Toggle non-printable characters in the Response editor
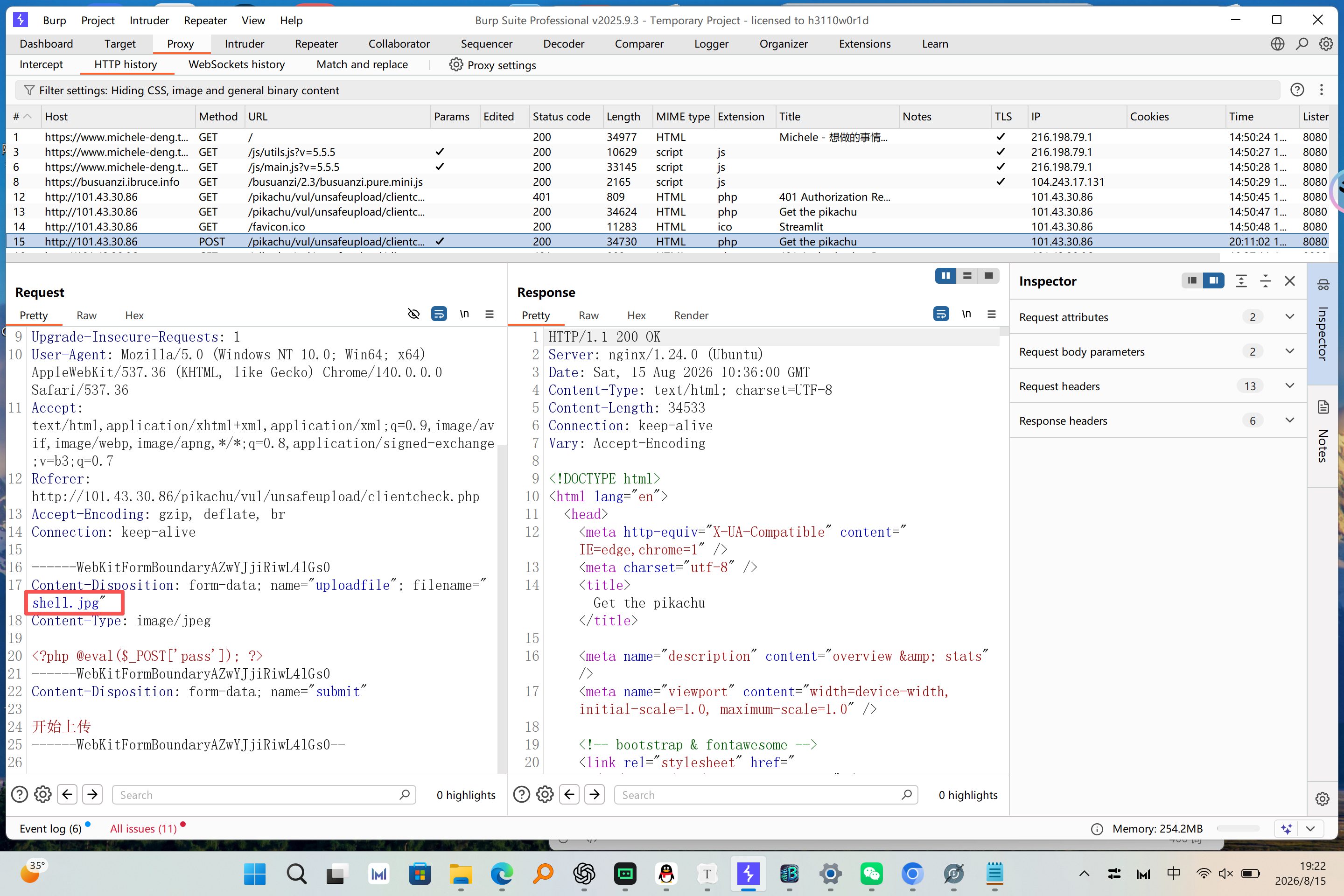 click(x=966, y=314)
